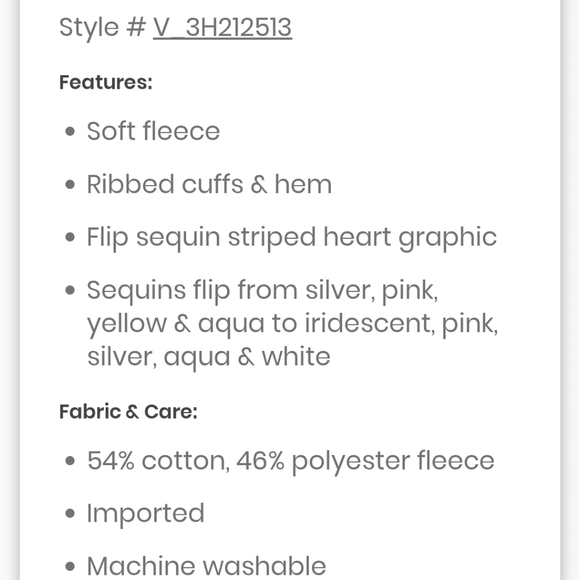
Task: Click the Style # label text
Action: [x=103, y=27]
